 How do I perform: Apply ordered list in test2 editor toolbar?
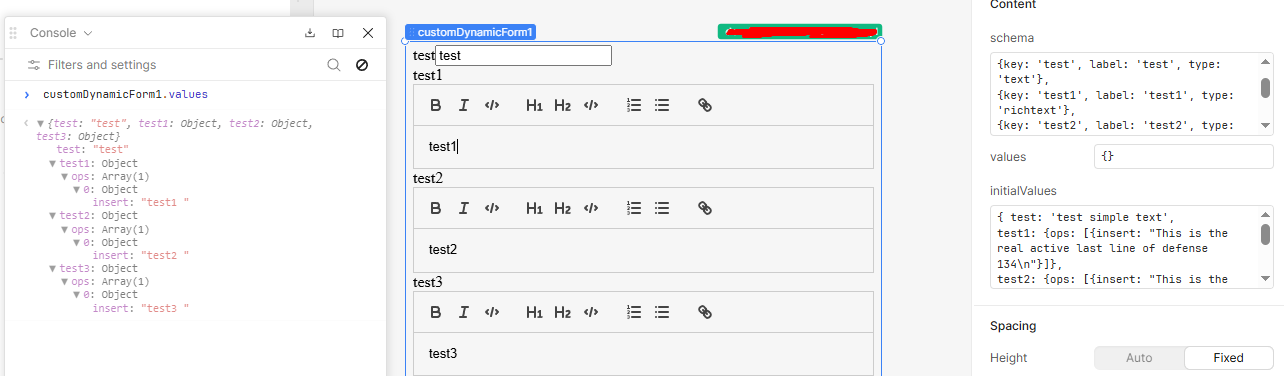pos(633,208)
